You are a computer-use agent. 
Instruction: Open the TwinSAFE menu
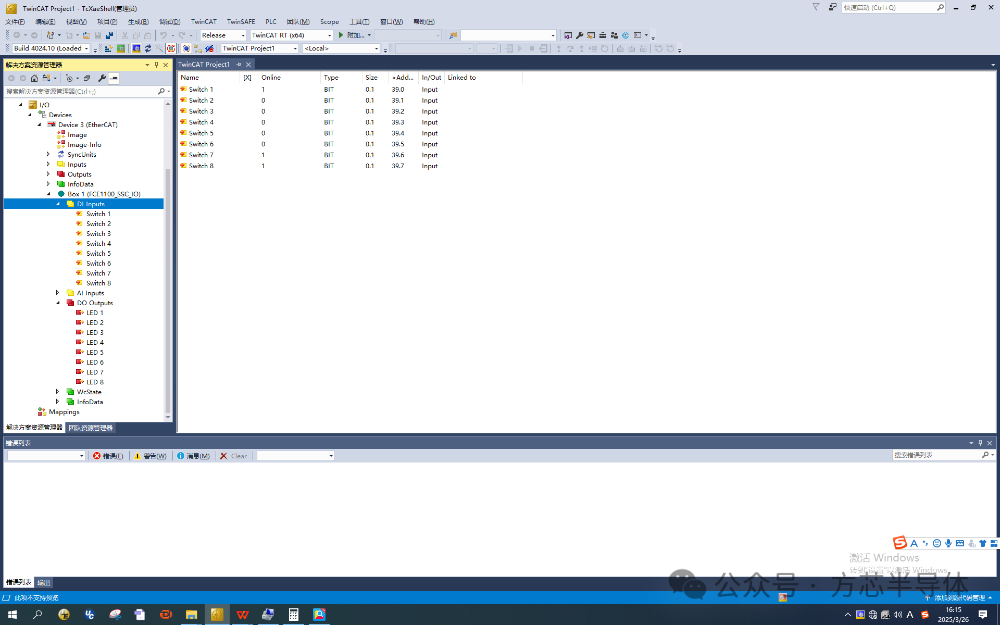tap(240, 22)
